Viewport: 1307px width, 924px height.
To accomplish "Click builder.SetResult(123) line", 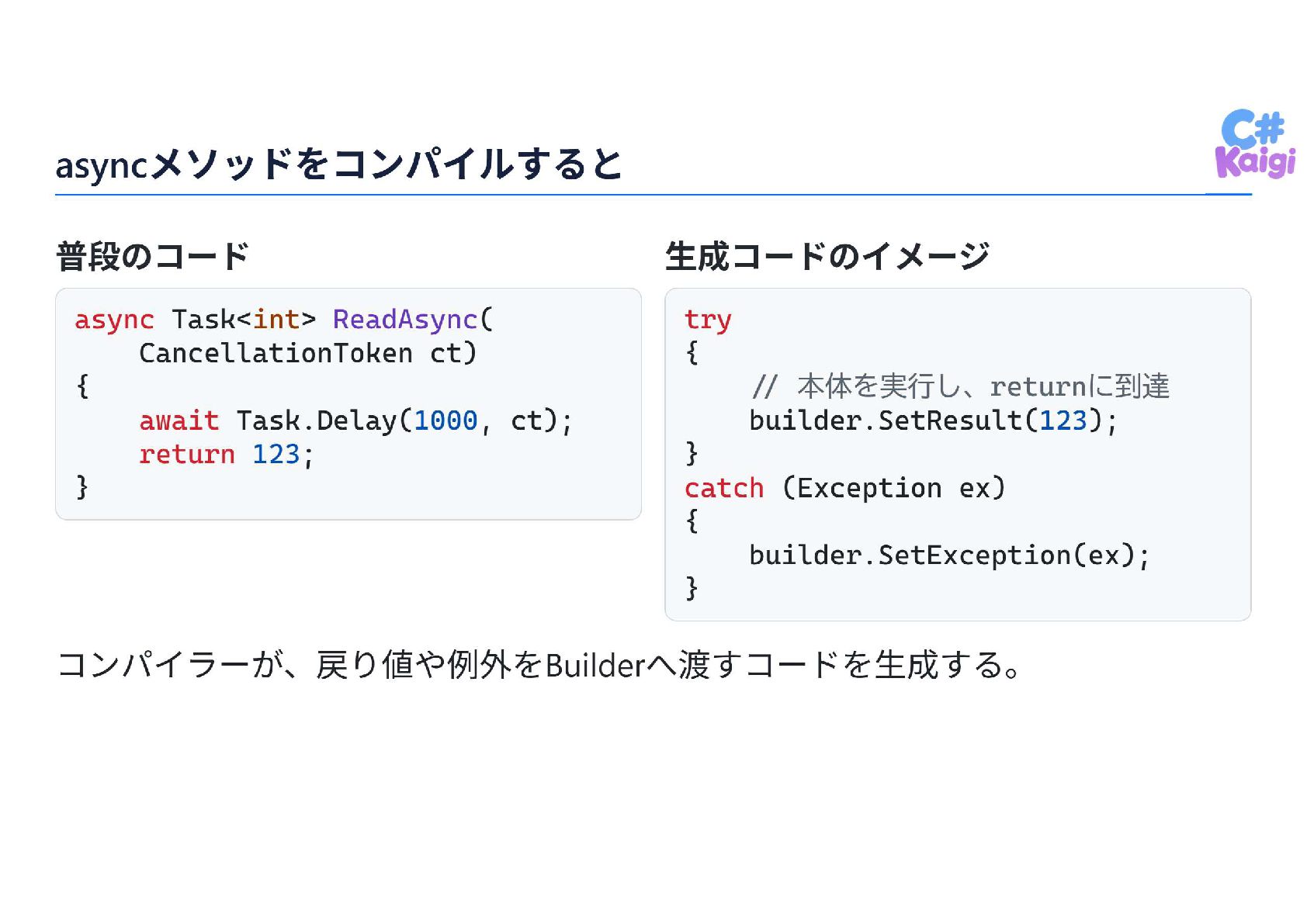I will click(933, 420).
